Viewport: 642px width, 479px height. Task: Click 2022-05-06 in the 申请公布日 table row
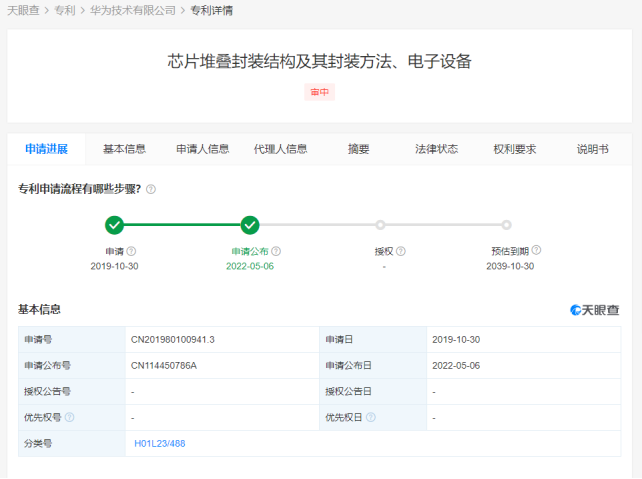[456, 366]
